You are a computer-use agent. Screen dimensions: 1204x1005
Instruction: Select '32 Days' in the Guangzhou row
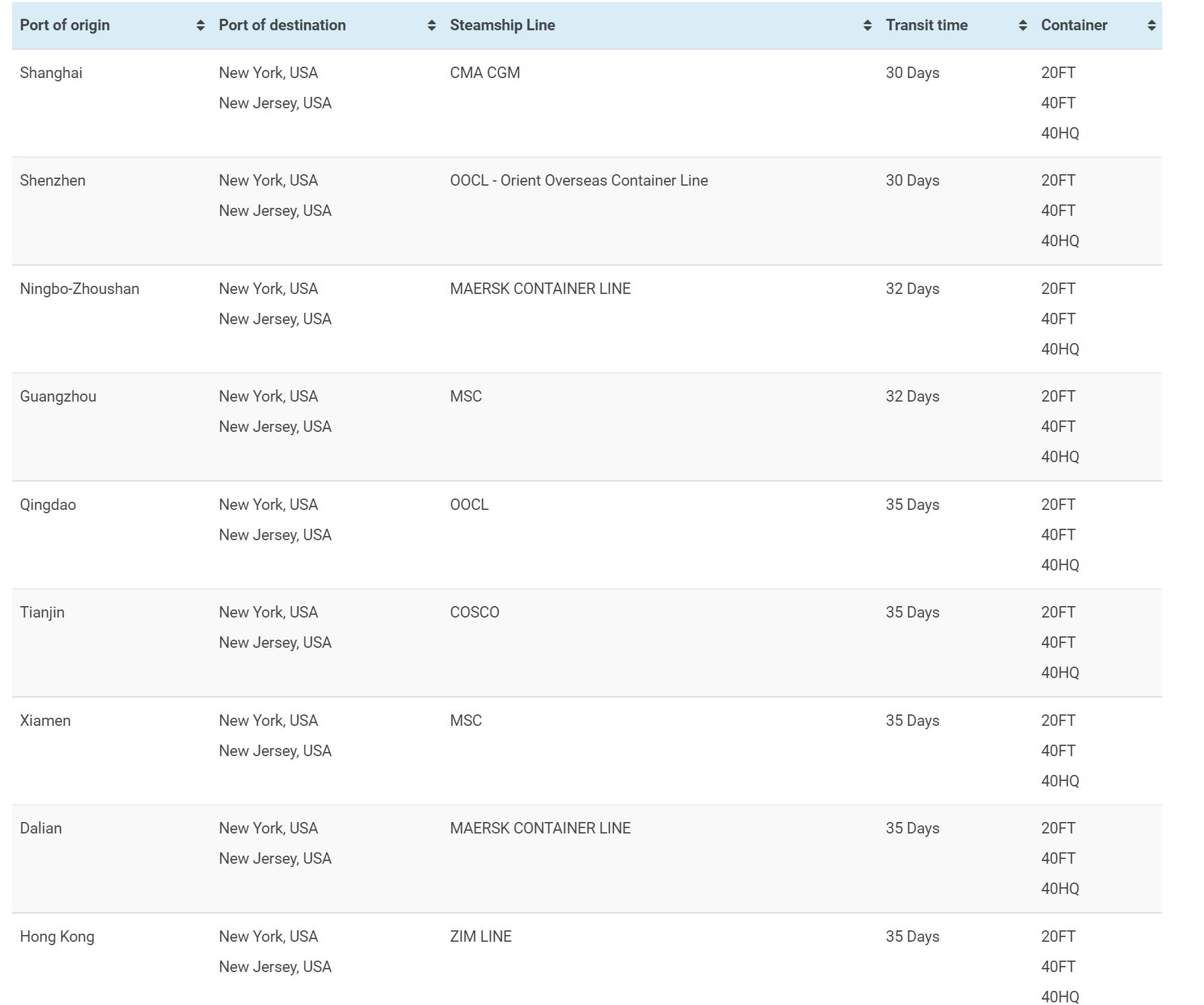click(x=912, y=396)
